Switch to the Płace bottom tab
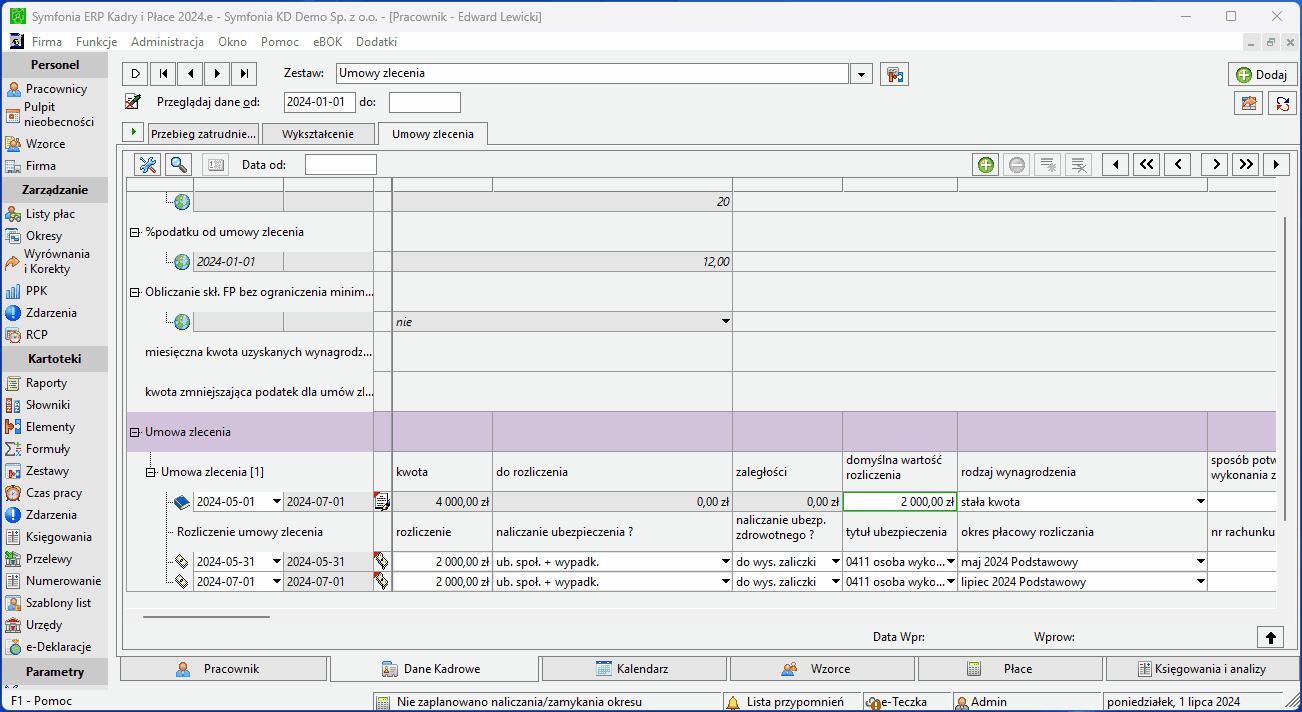1302x712 pixels. coord(1010,669)
